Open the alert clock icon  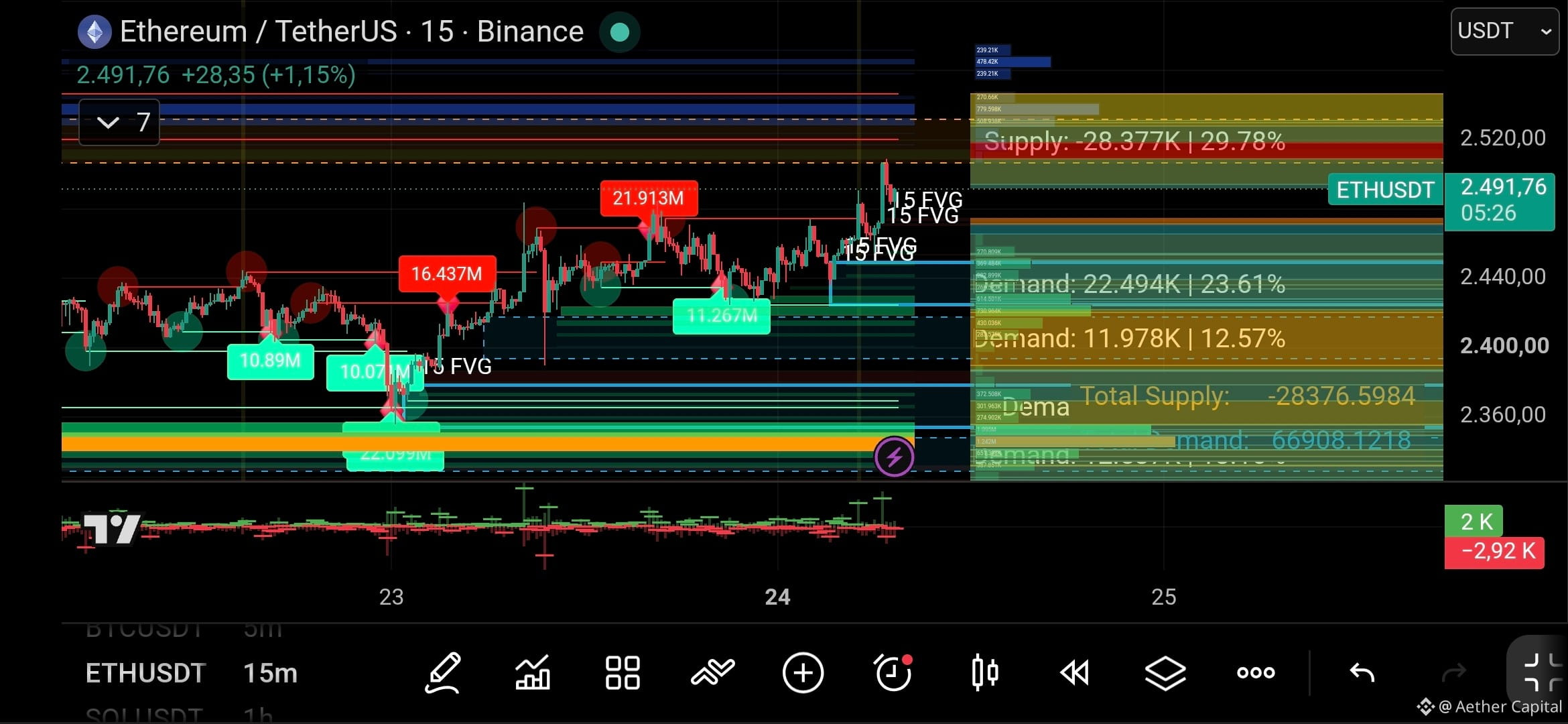click(893, 672)
